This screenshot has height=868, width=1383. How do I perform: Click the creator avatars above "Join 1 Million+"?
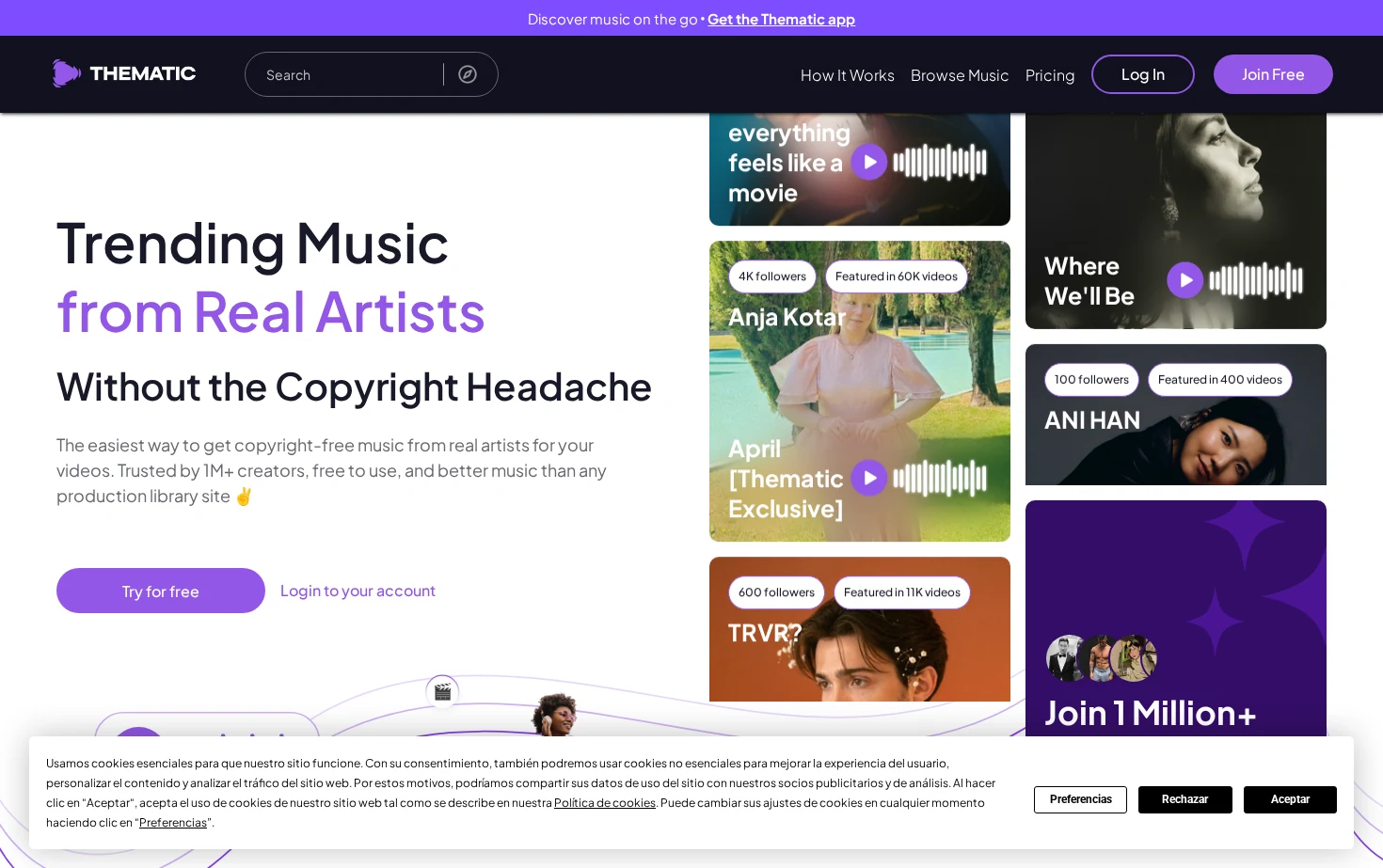click(1102, 658)
